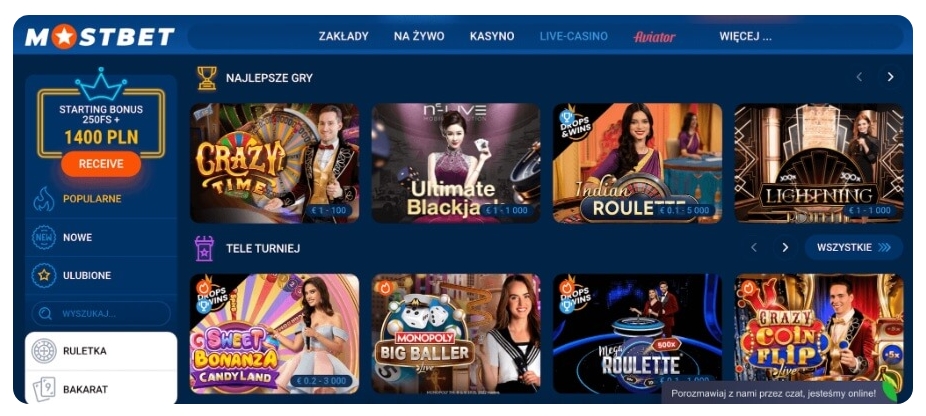The height and width of the screenshot is (416, 926).
Task: Click the Bakarat cards icon
Action: click(44, 389)
